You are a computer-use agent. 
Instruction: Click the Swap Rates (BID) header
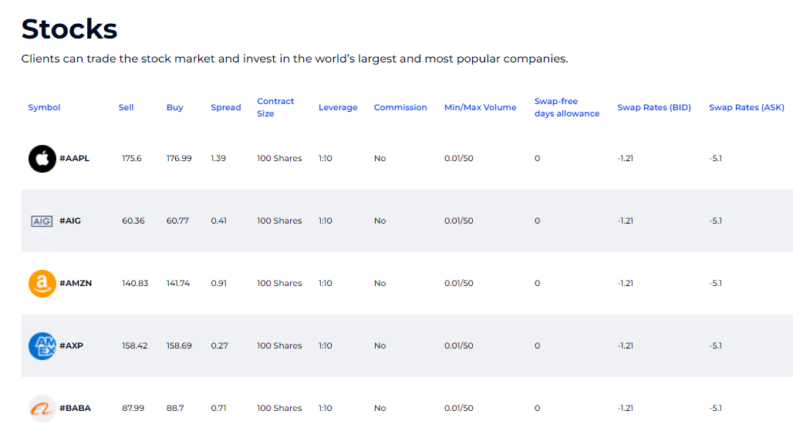[654, 107]
